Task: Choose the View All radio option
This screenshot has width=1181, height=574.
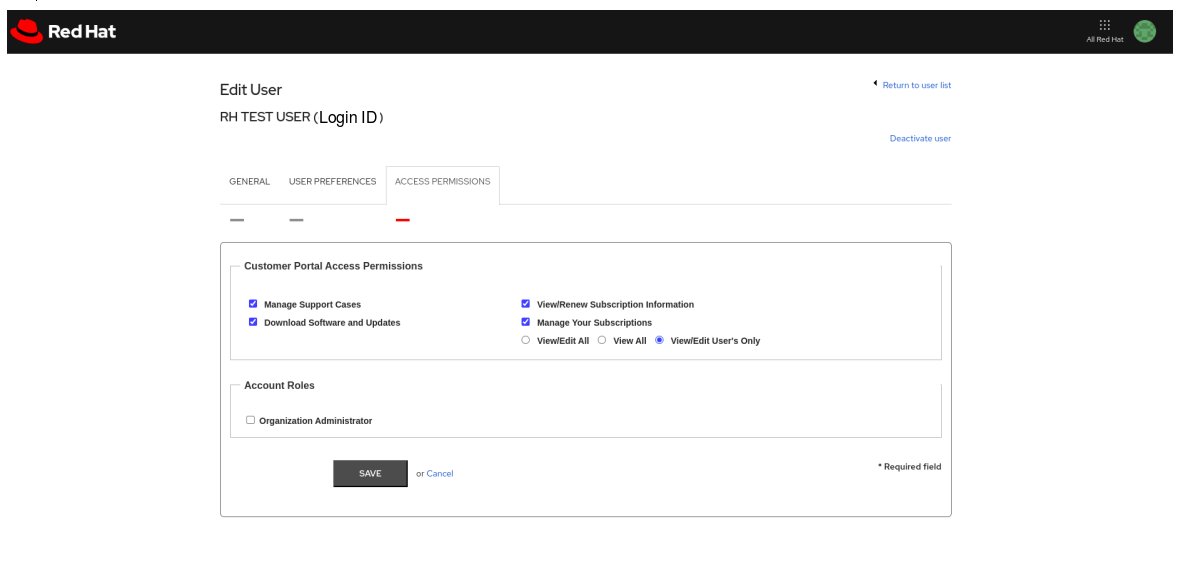Action: tap(602, 340)
